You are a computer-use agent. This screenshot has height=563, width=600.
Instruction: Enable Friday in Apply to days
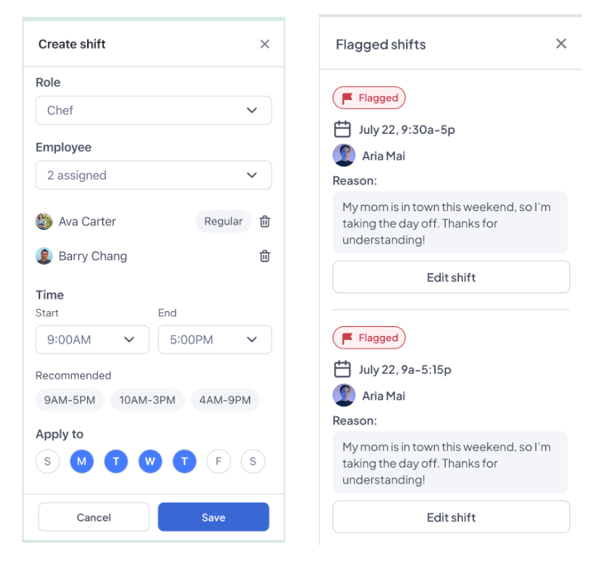point(219,461)
